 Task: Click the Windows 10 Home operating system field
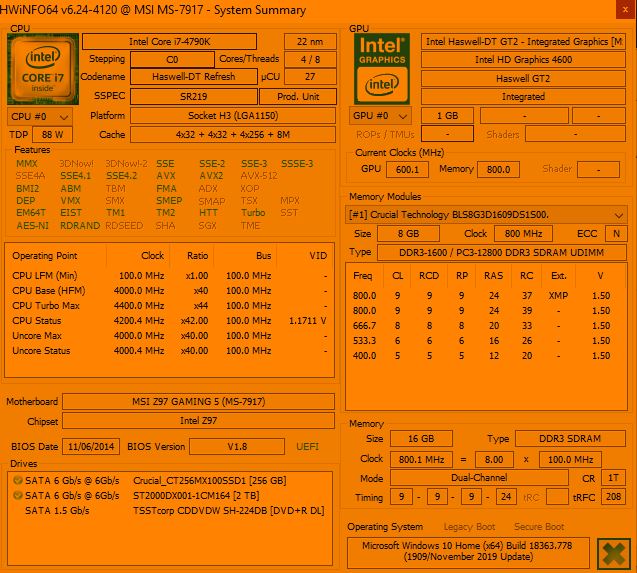[x=468, y=551]
